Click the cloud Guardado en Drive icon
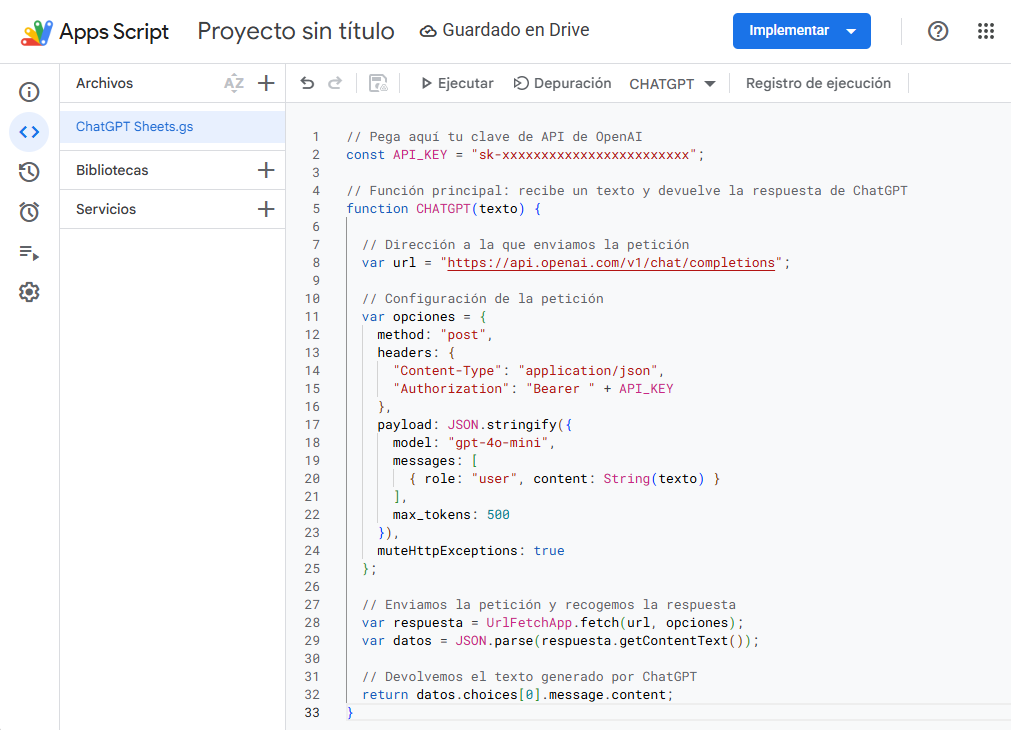This screenshot has width=1011, height=730. (x=428, y=31)
